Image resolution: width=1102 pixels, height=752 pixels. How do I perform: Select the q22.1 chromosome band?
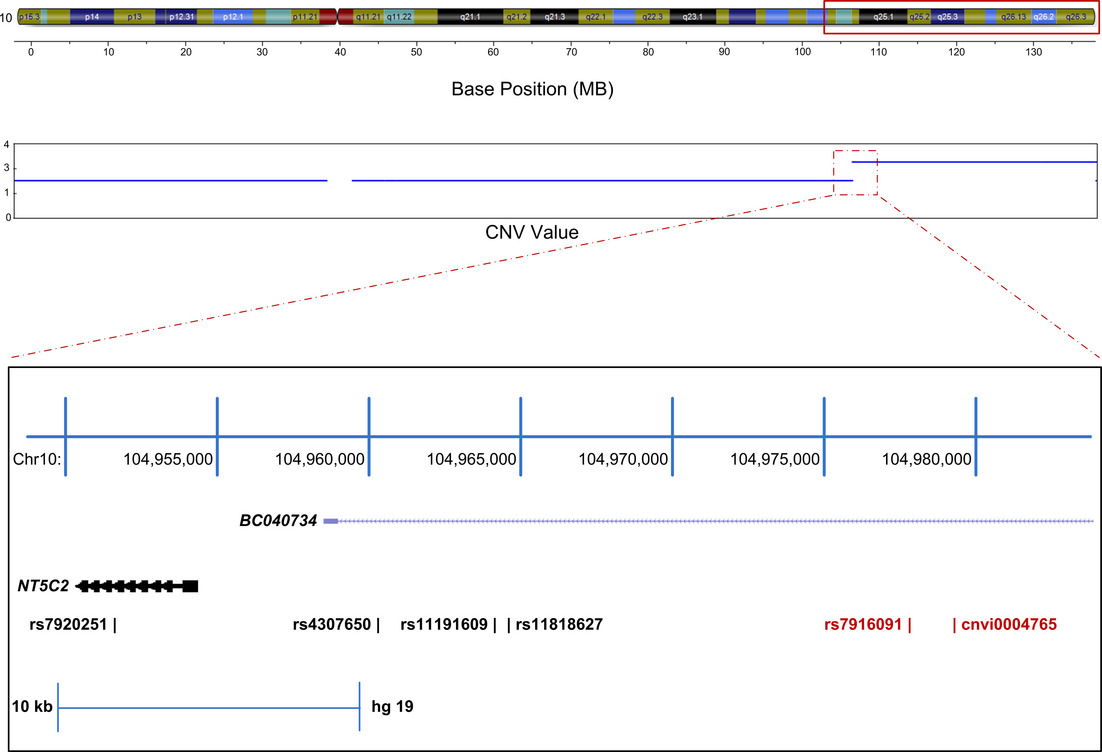(x=595, y=17)
